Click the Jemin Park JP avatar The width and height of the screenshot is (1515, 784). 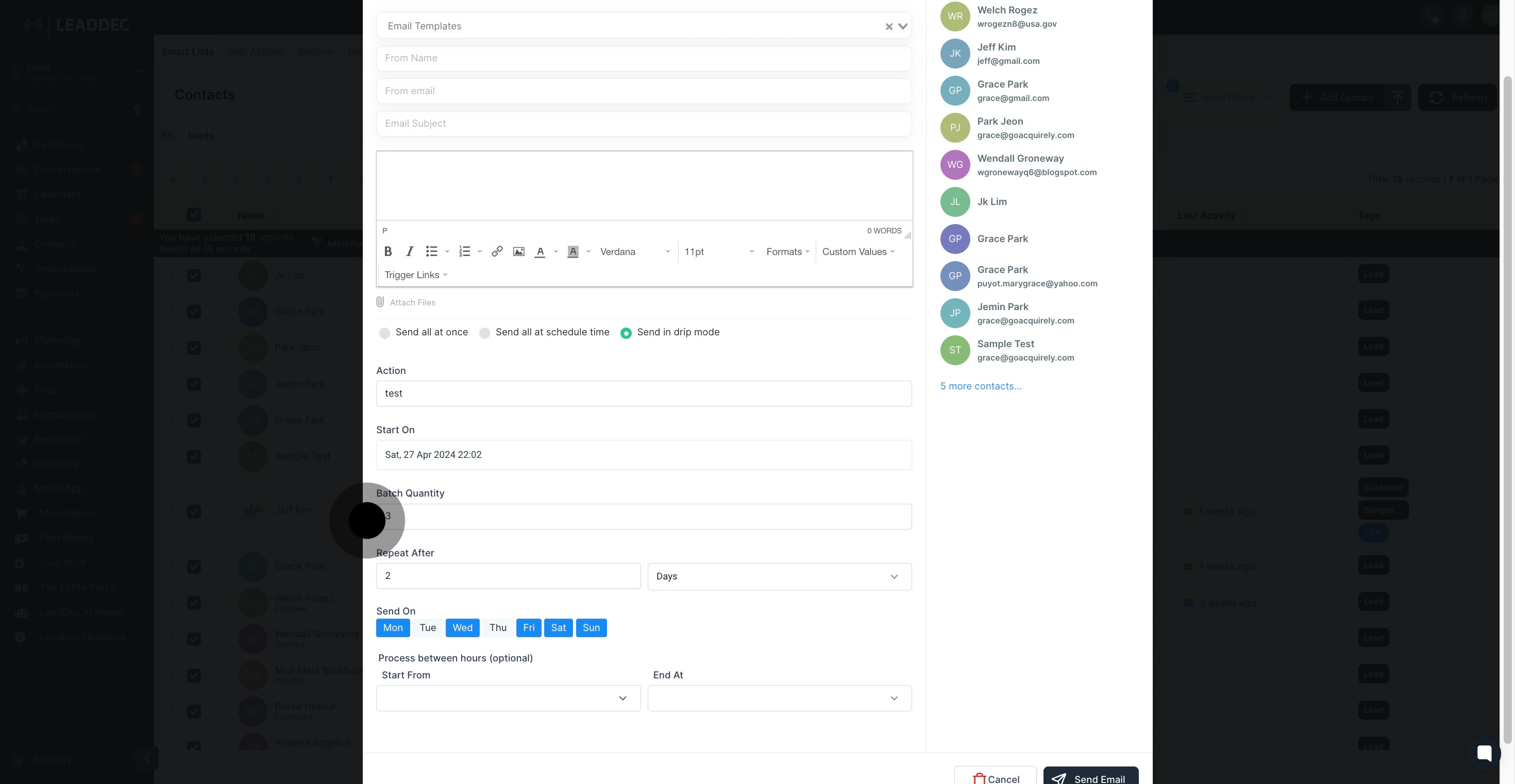click(x=954, y=313)
